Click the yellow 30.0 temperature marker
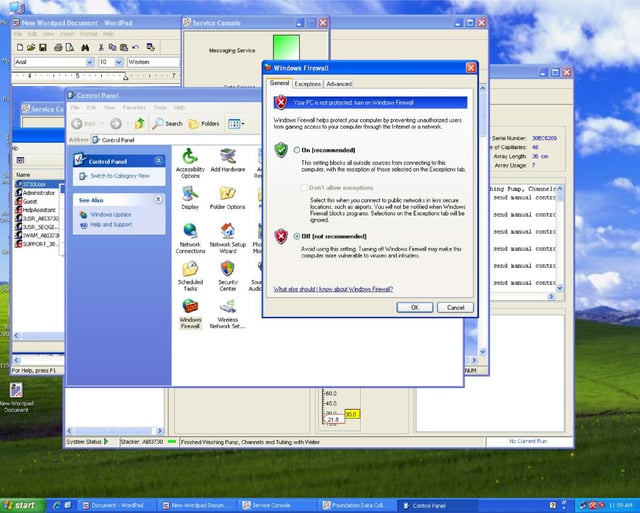 (x=352, y=414)
